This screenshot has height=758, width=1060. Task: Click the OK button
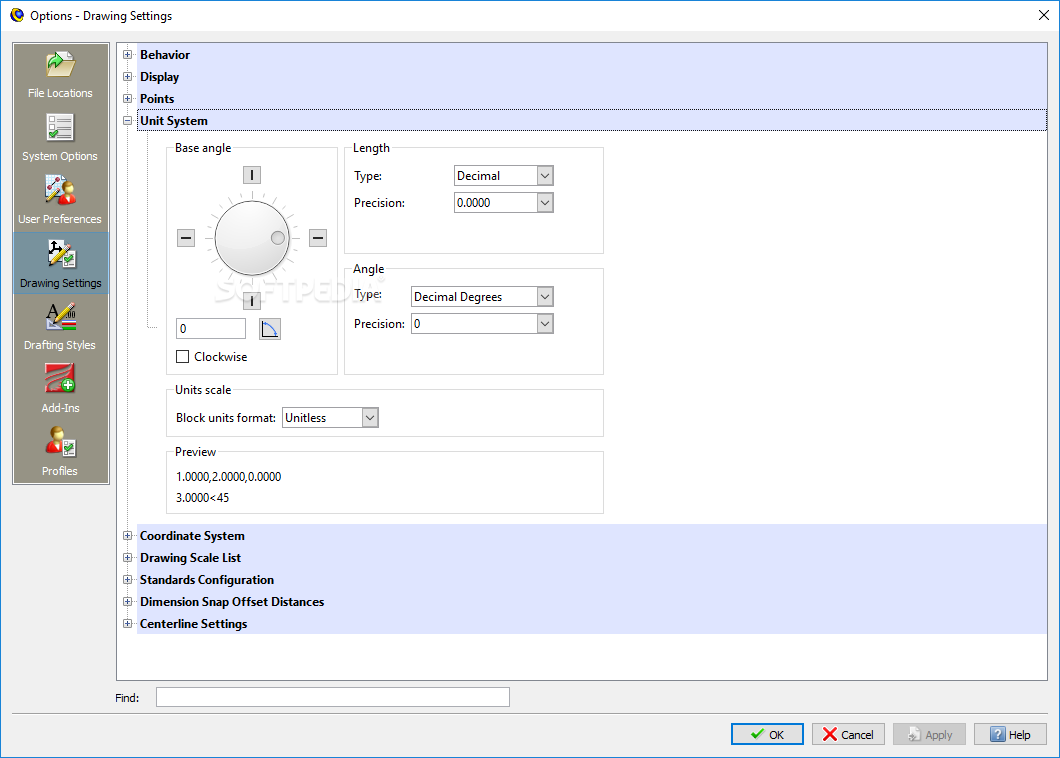click(x=767, y=734)
